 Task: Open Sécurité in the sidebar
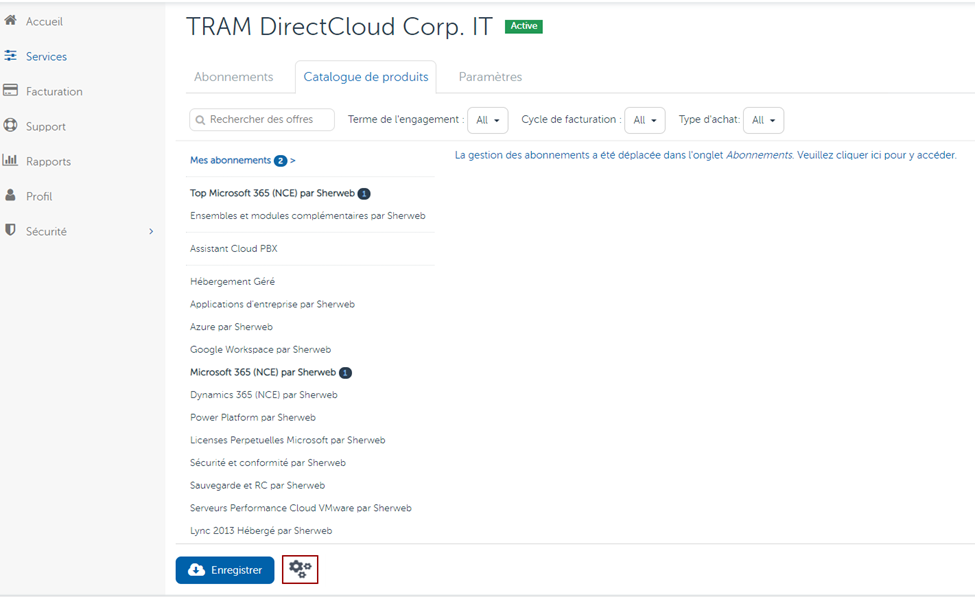[x=46, y=231]
